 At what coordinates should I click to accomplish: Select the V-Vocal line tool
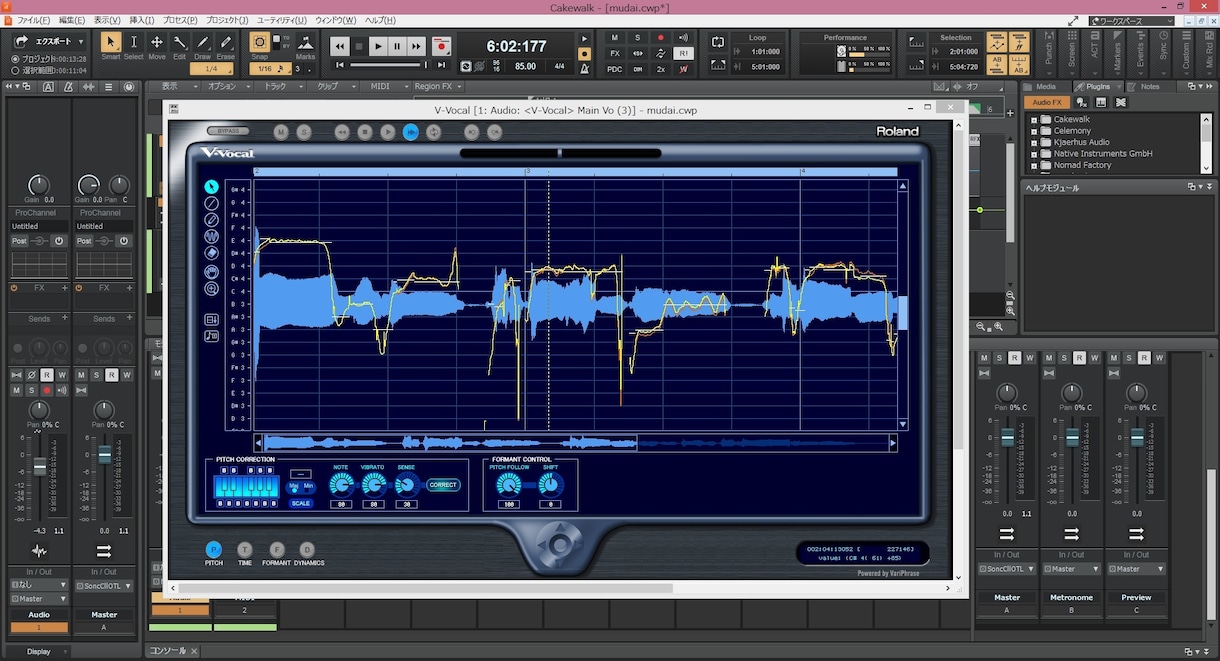pyautogui.click(x=212, y=203)
